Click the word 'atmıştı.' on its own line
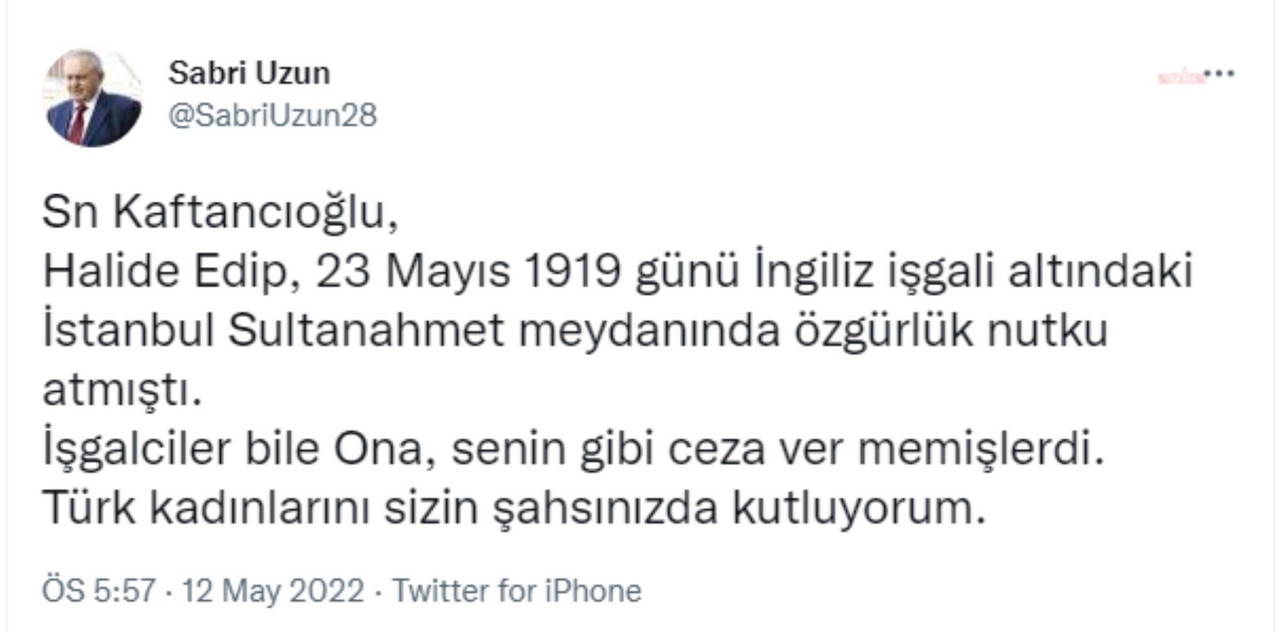Viewport: 1280px width, 632px height. pyautogui.click(x=122, y=391)
